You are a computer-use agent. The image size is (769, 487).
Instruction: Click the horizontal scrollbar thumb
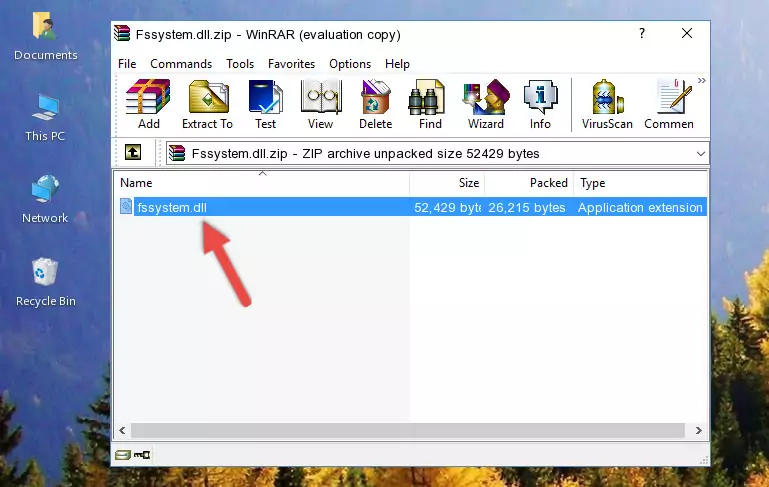(x=408, y=430)
